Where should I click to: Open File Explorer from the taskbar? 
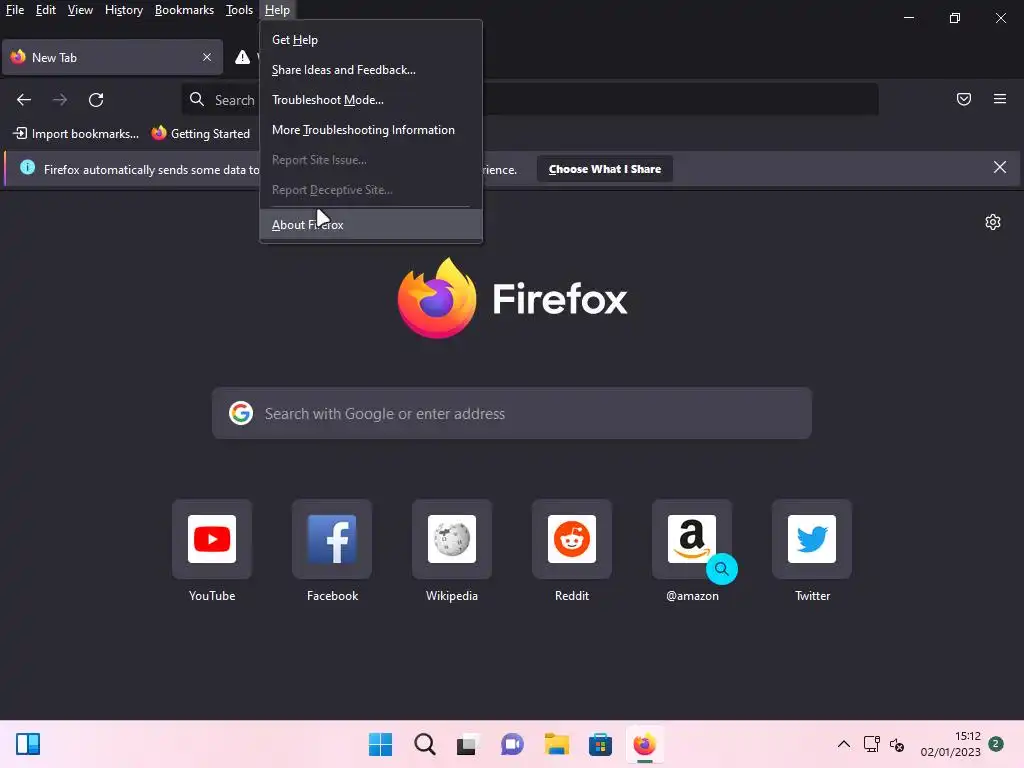(x=556, y=744)
